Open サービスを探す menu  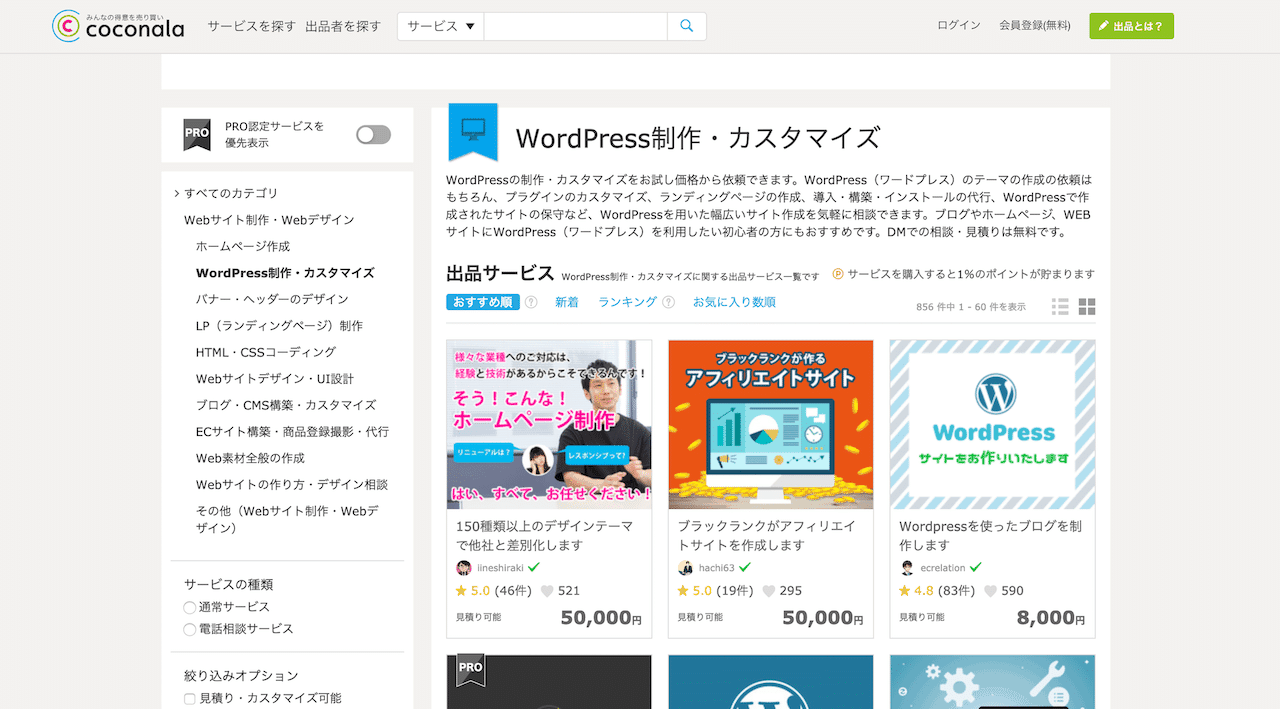click(252, 26)
